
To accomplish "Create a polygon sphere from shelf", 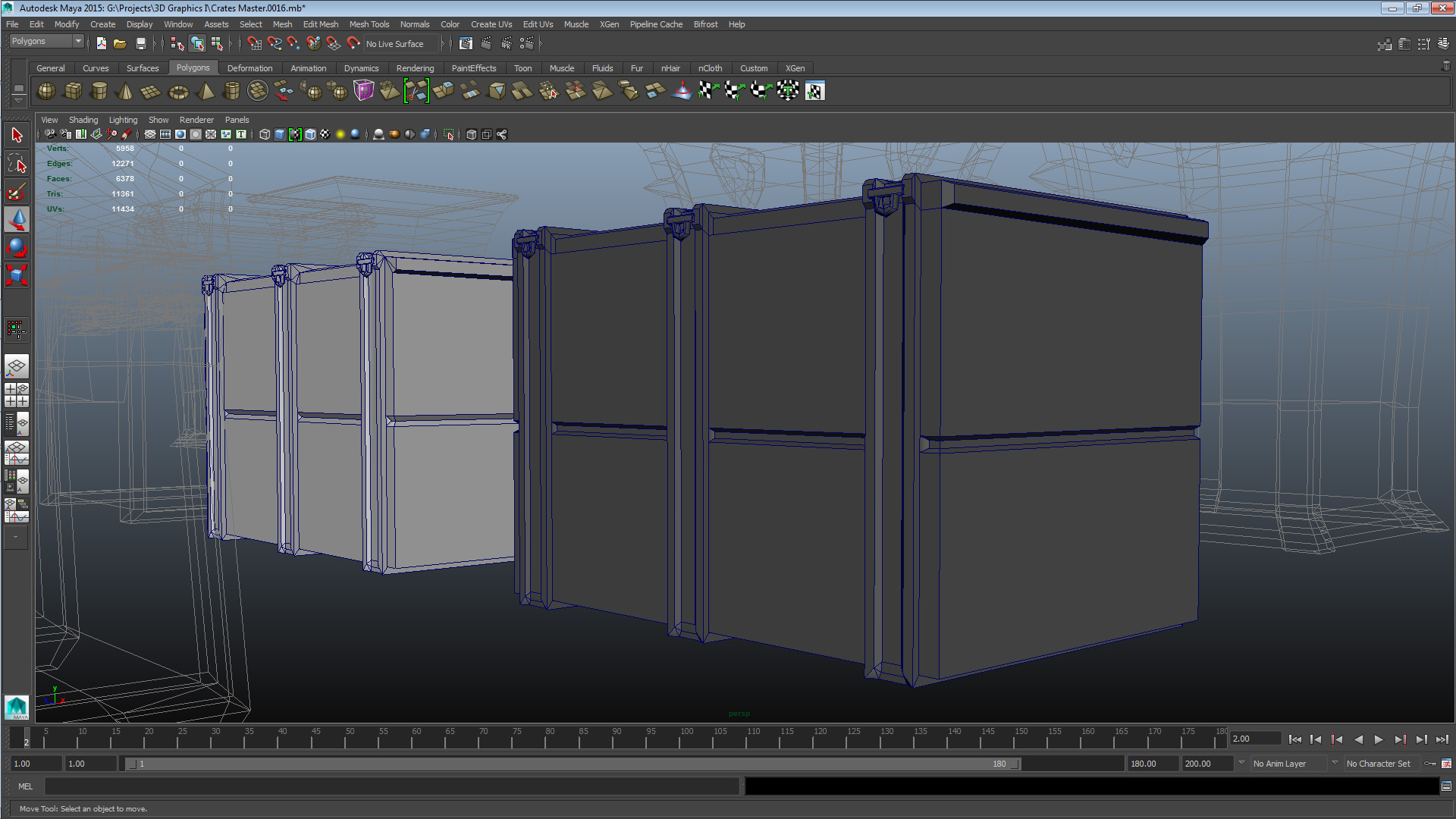I will click(46, 91).
